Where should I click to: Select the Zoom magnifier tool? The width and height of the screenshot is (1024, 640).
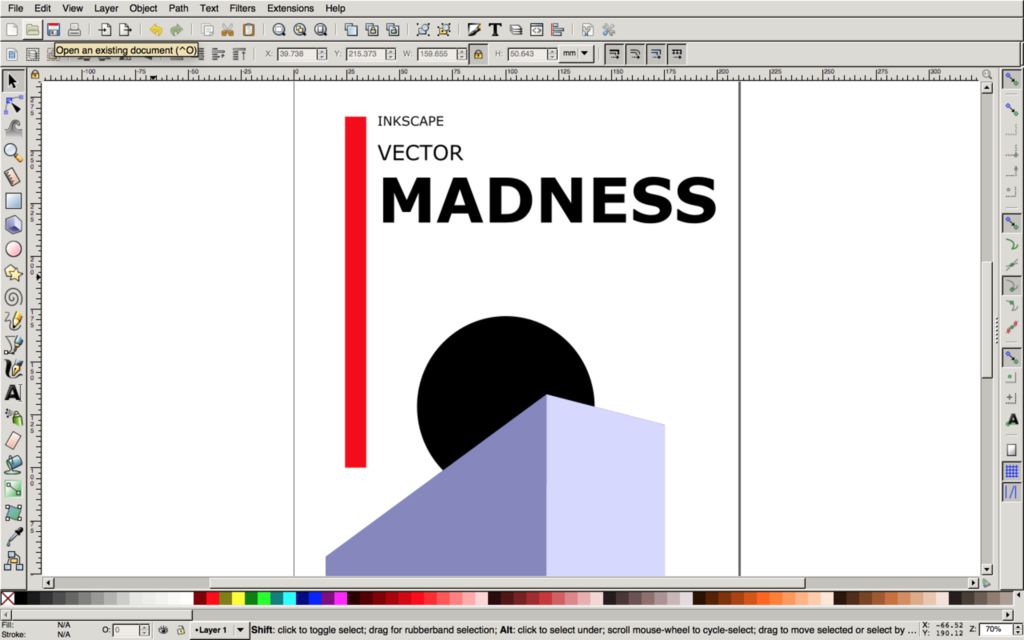click(x=13, y=153)
